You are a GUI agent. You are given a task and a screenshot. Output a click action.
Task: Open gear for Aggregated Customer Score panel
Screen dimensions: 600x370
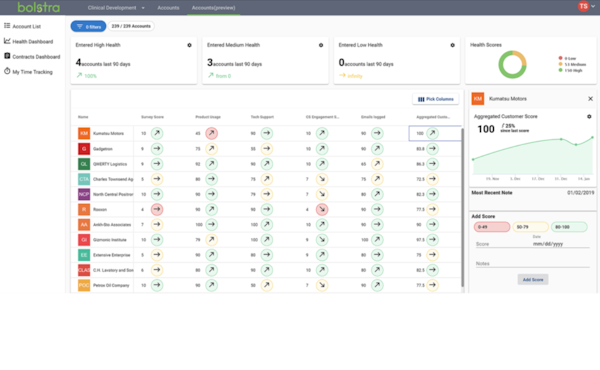tap(589, 116)
